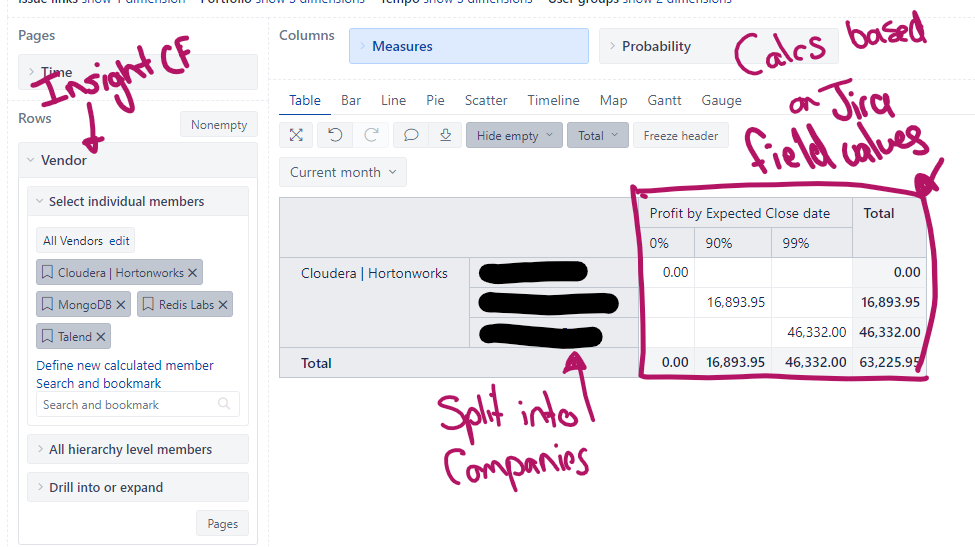Switch to the Timeline tab
This screenshot has width=975, height=547.
(553, 100)
